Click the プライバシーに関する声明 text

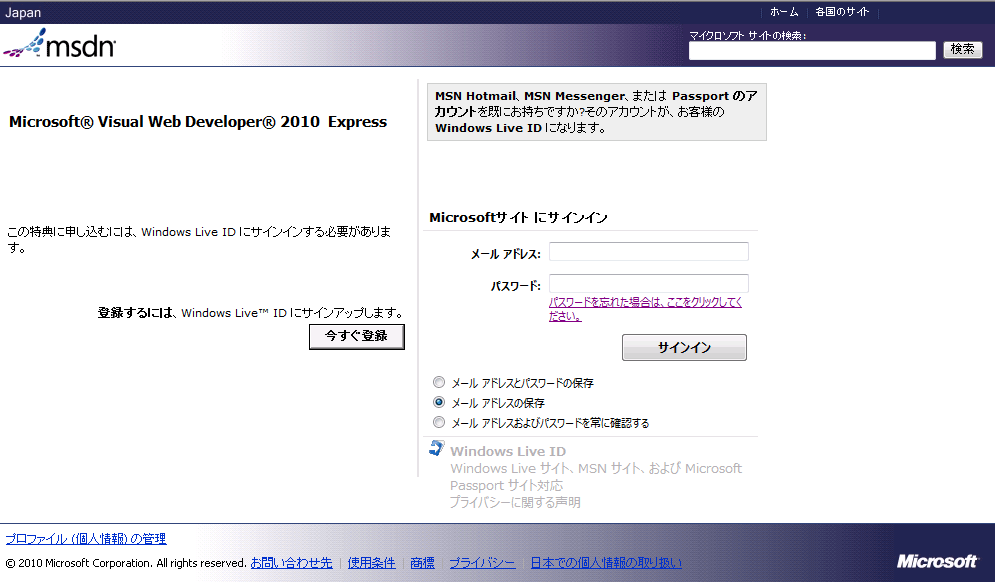tap(515, 503)
